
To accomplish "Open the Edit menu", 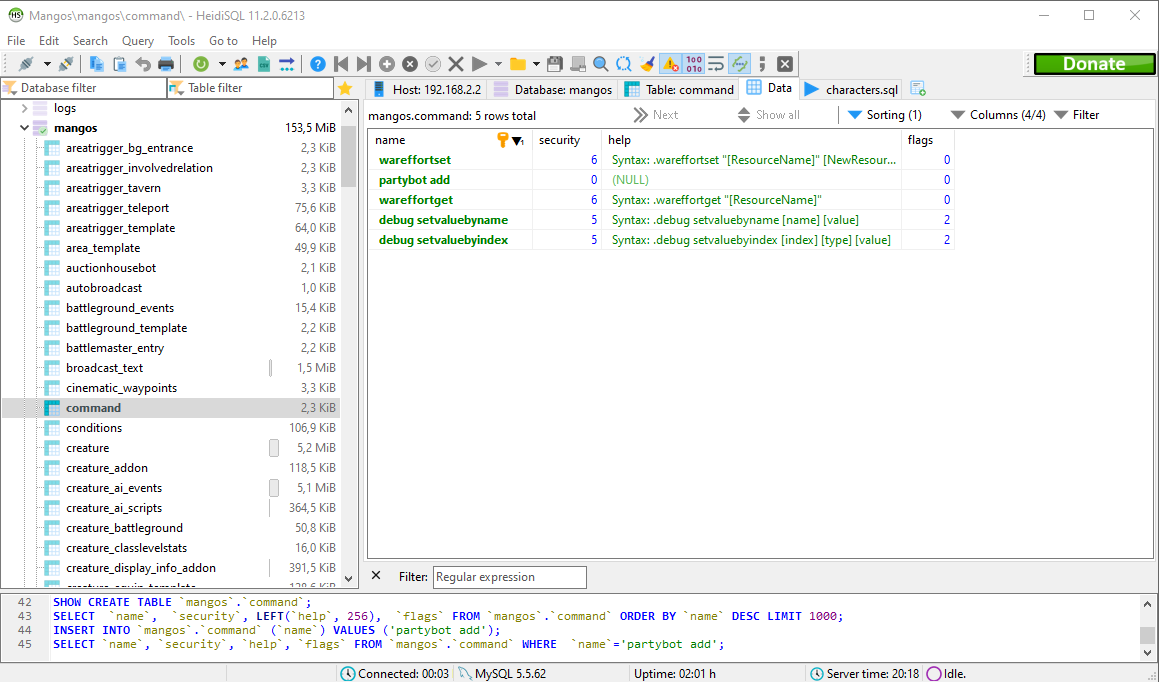I will click(x=49, y=41).
